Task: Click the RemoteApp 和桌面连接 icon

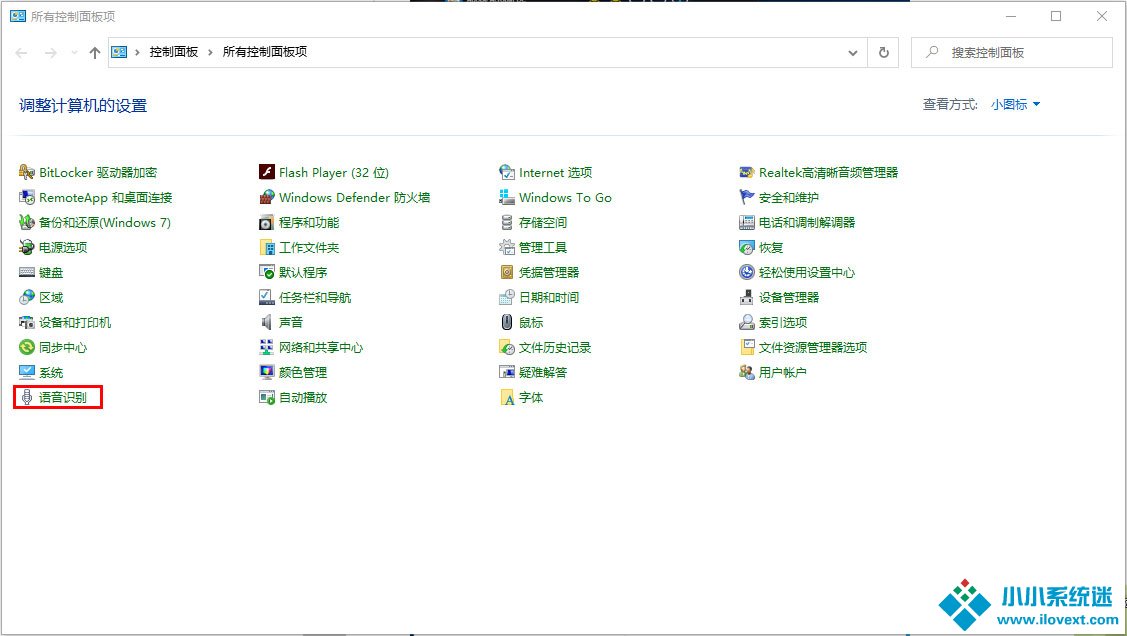Action: 27,198
